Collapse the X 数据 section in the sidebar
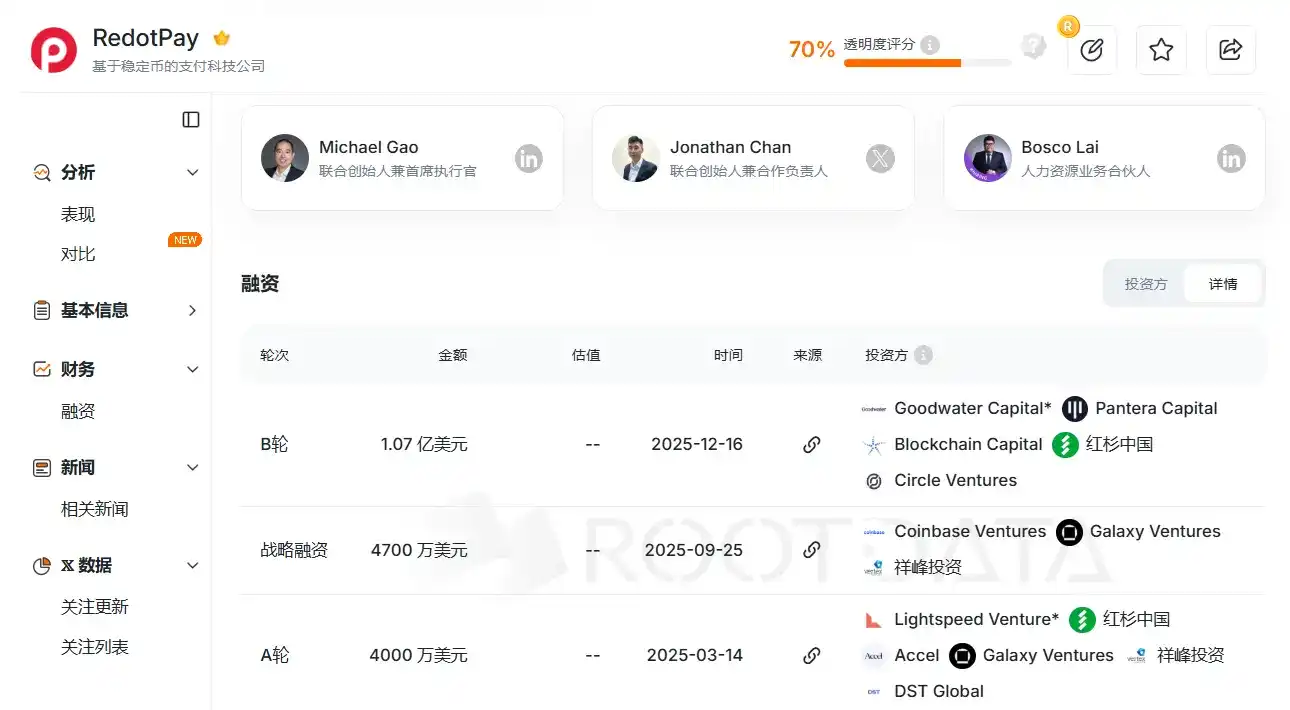 (191, 565)
